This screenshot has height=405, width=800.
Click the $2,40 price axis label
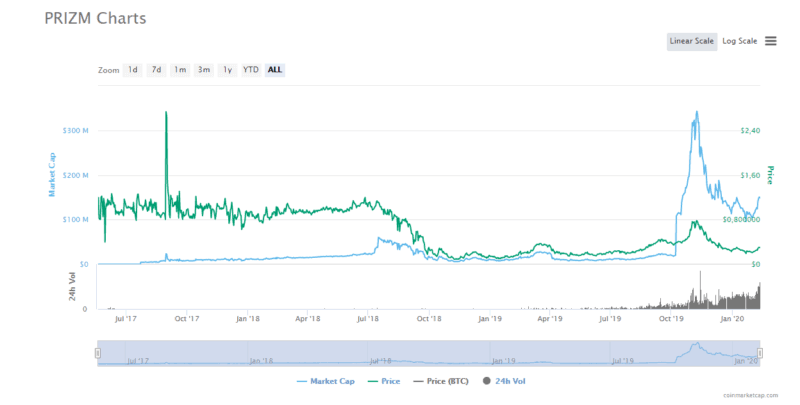click(x=750, y=131)
